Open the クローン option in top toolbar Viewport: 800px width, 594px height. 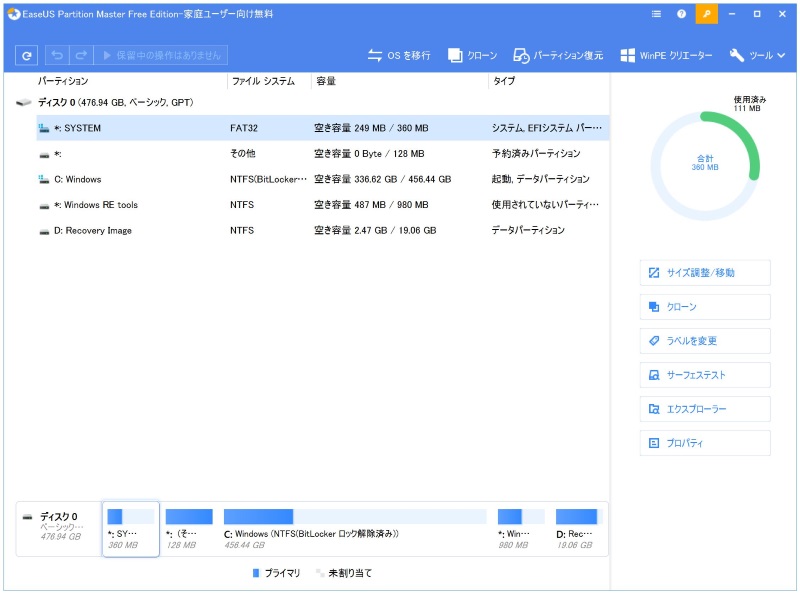(x=472, y=55)
